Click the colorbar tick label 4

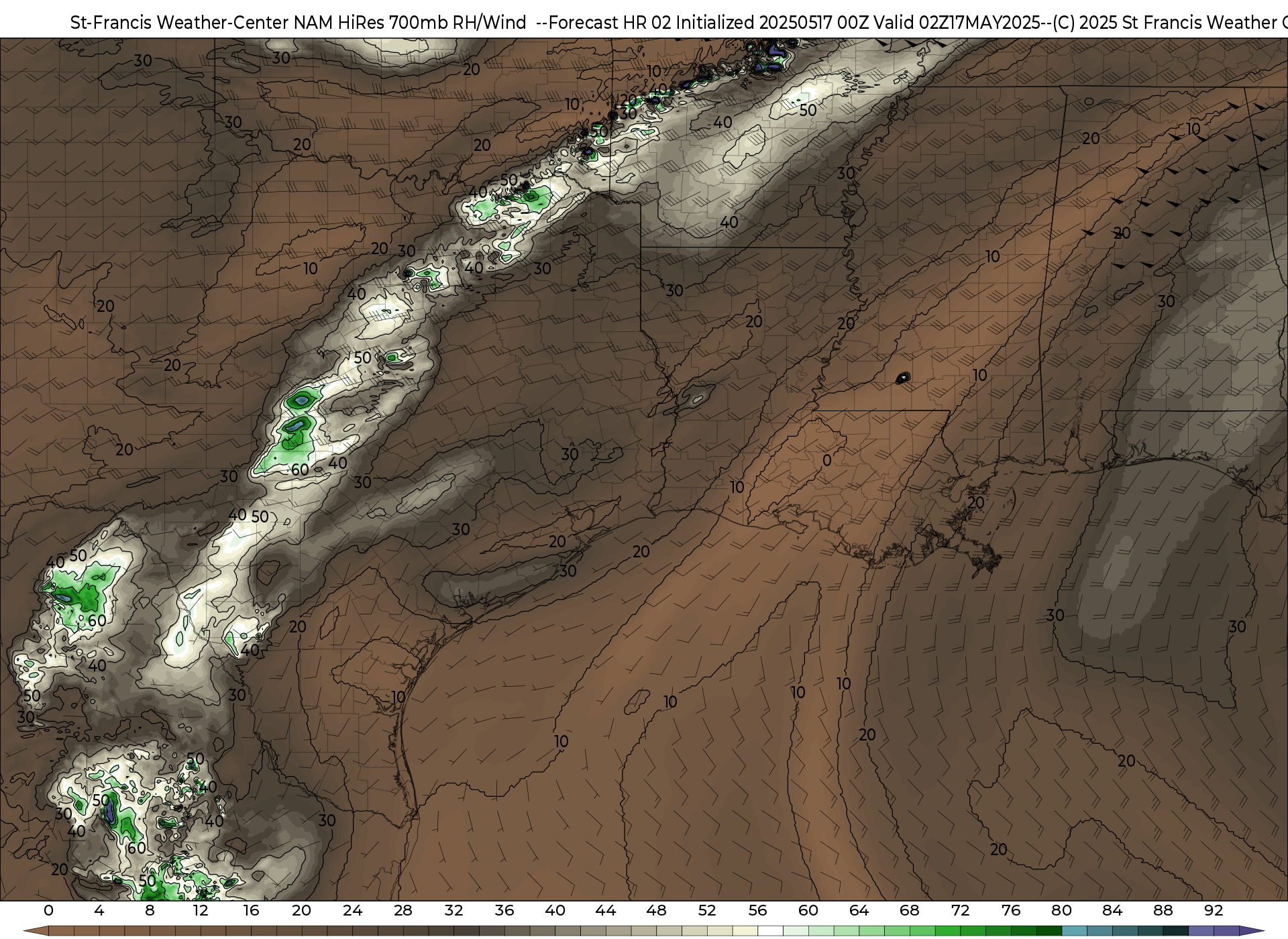pos(99,910)
